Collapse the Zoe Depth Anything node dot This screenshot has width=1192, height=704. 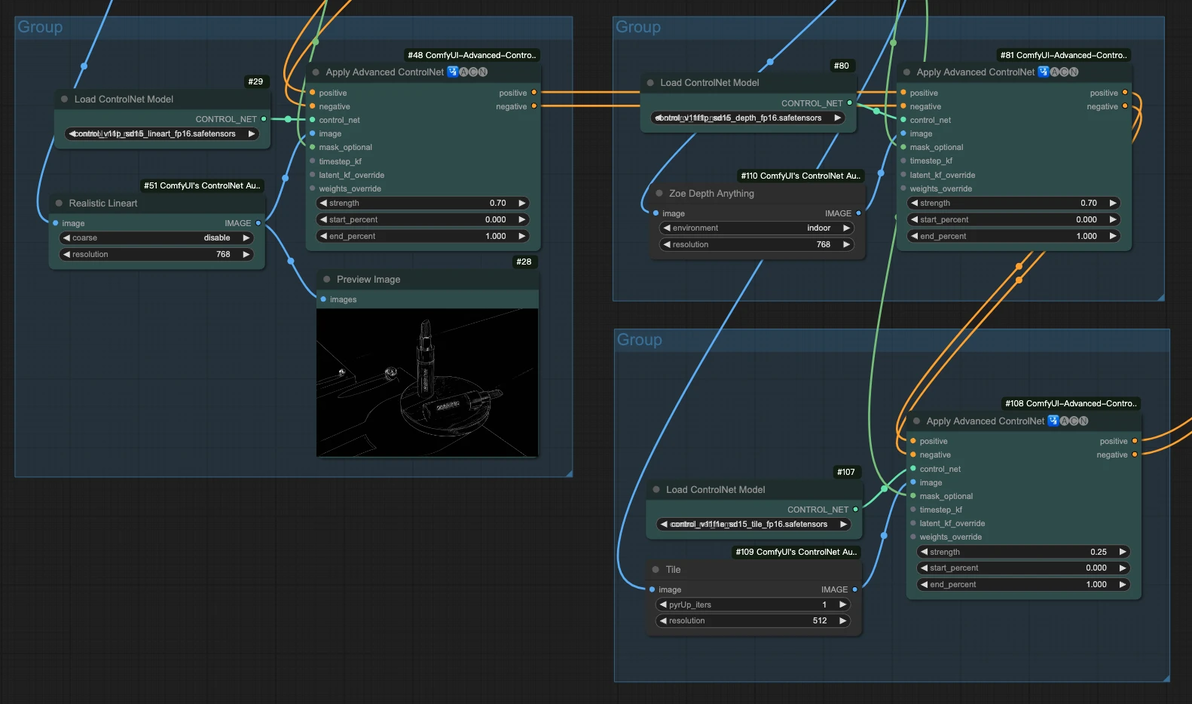[659, 193]
